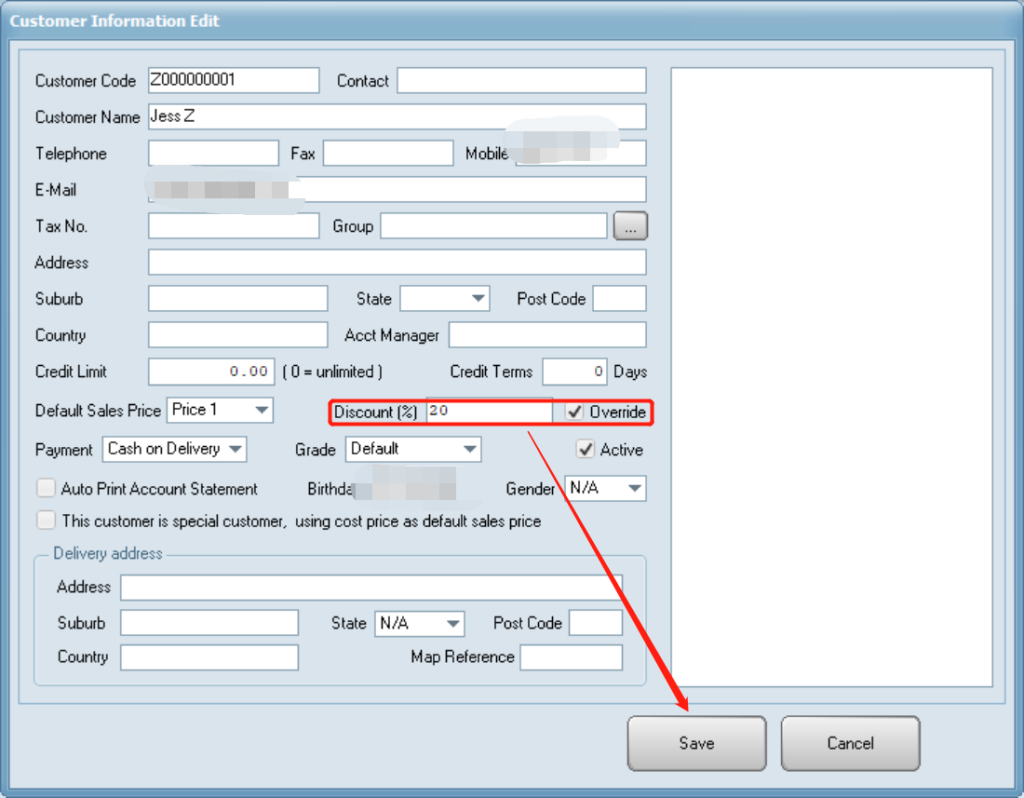Focus the Customer Name field
1024x798 pixels.
tap(396, 117)
